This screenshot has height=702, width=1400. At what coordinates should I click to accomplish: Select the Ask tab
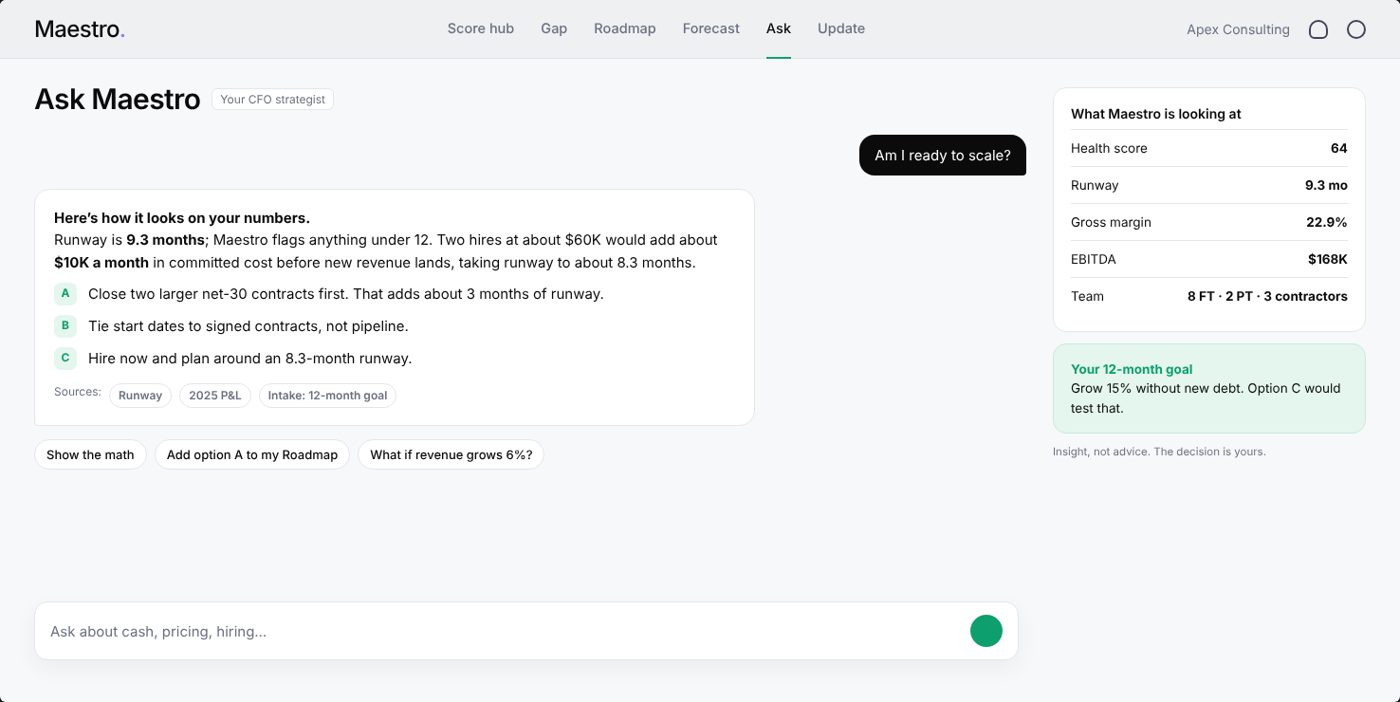click(778, 29)
